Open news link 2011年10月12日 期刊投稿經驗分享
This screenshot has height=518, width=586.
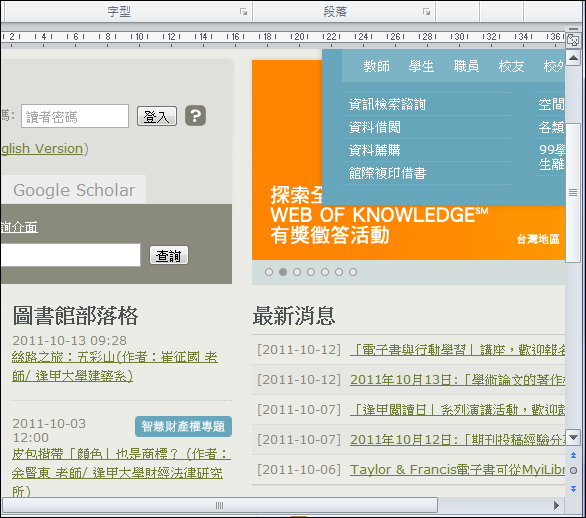(457, 440)
